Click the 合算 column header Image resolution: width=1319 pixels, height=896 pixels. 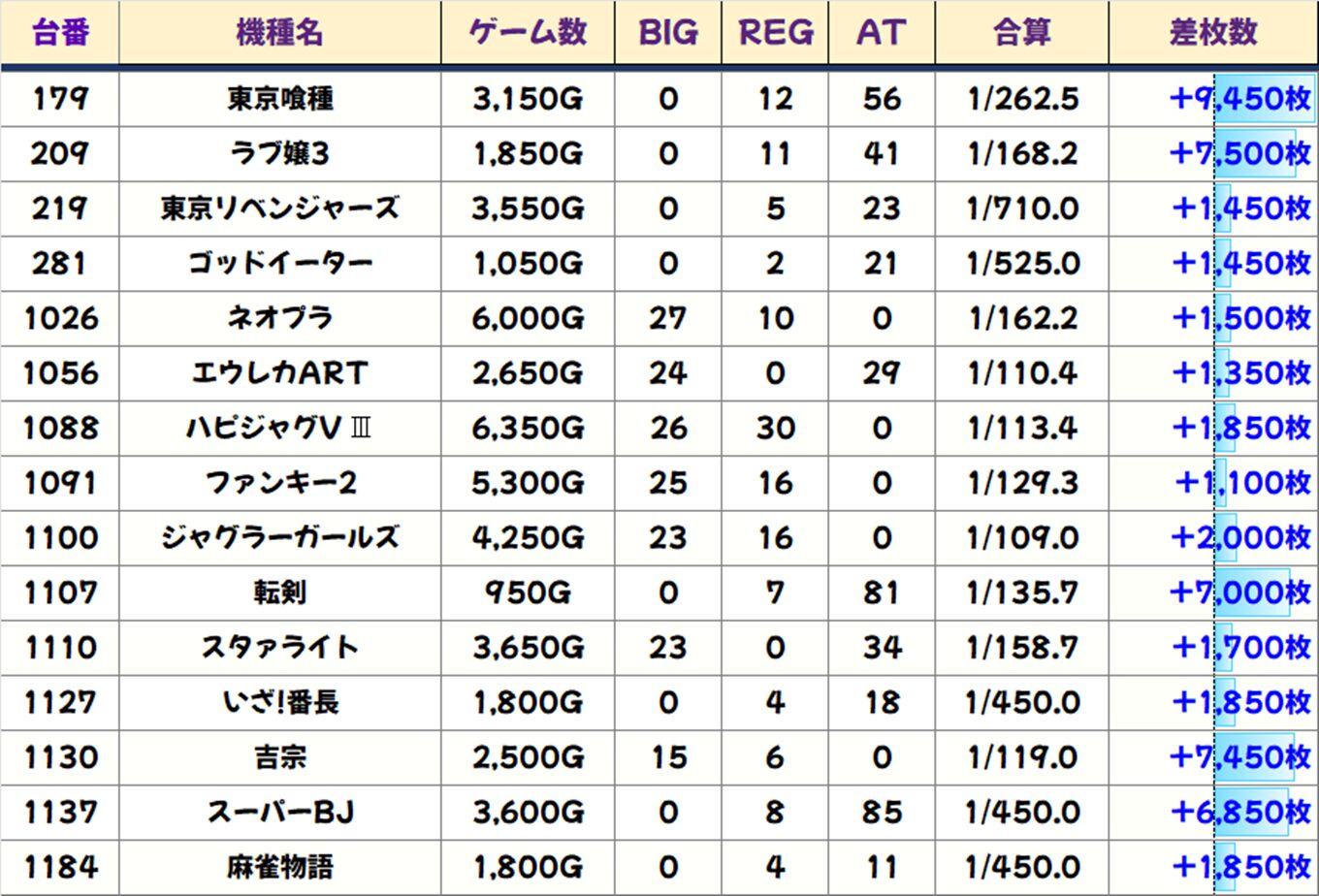tap(1021, 32)
